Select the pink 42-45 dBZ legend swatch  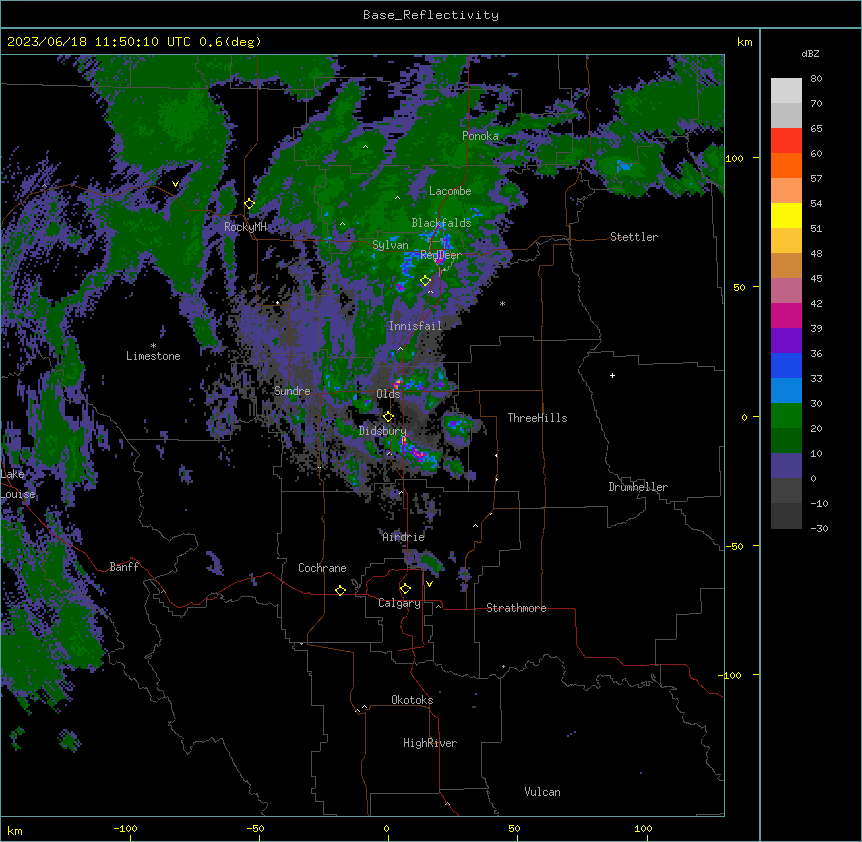pyautogui.click(x=786, y=291)
